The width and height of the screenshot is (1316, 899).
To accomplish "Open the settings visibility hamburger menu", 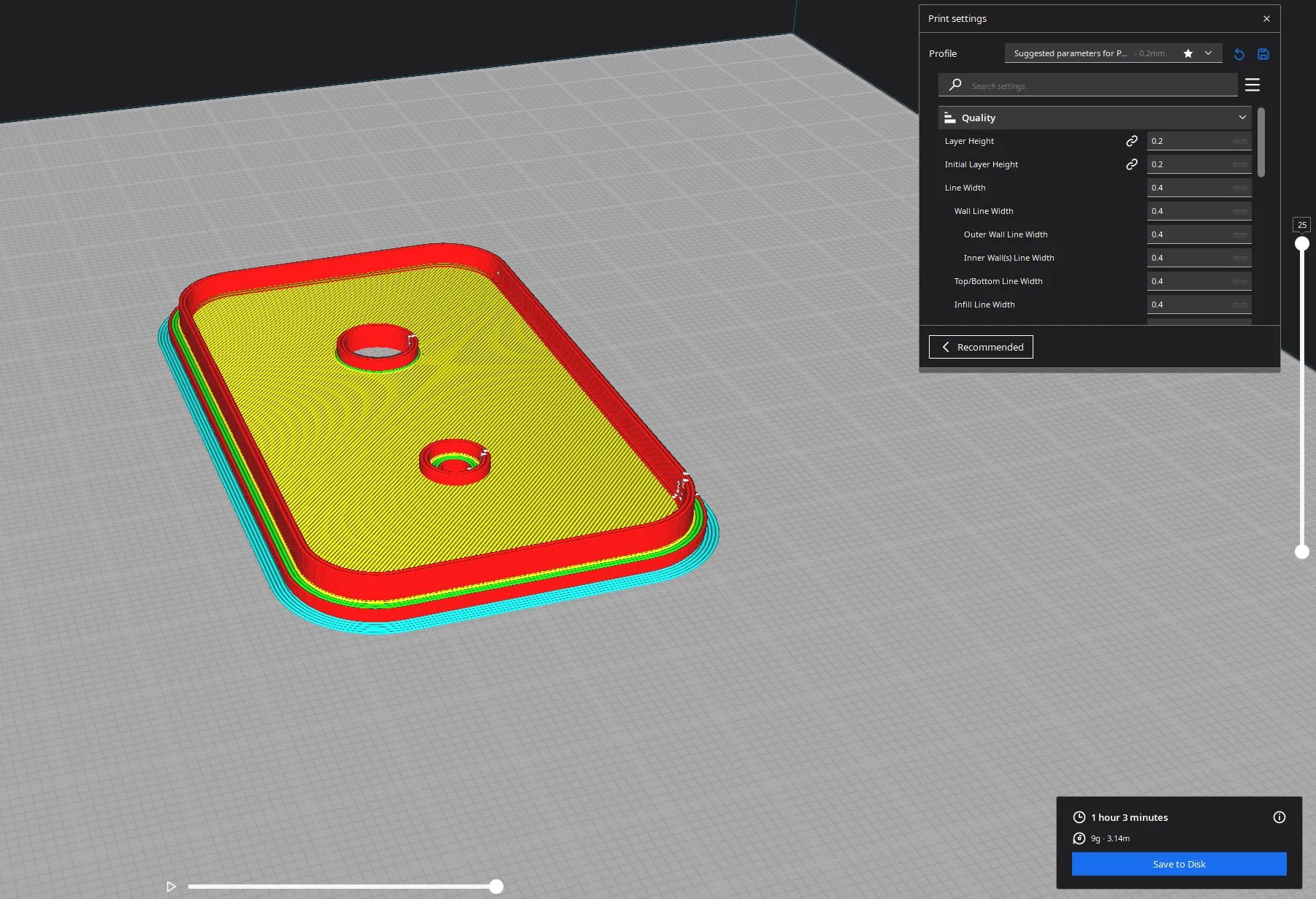I will (x=1252, y=85).
